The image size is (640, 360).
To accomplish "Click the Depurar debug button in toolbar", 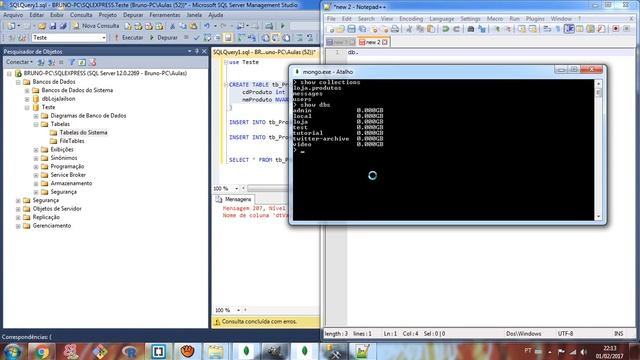I will (x=163, y=38).
